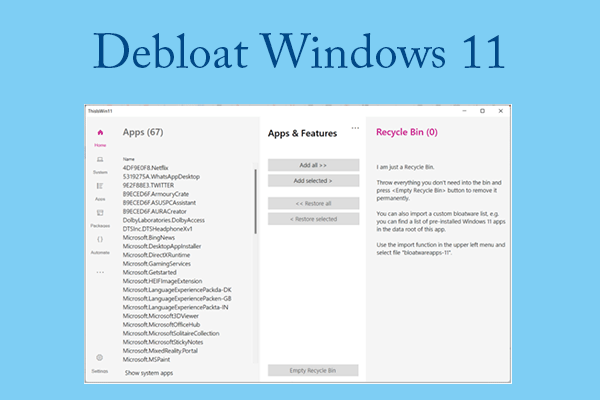
Task: Click the Add all >> button
Action: coord(313,165)
